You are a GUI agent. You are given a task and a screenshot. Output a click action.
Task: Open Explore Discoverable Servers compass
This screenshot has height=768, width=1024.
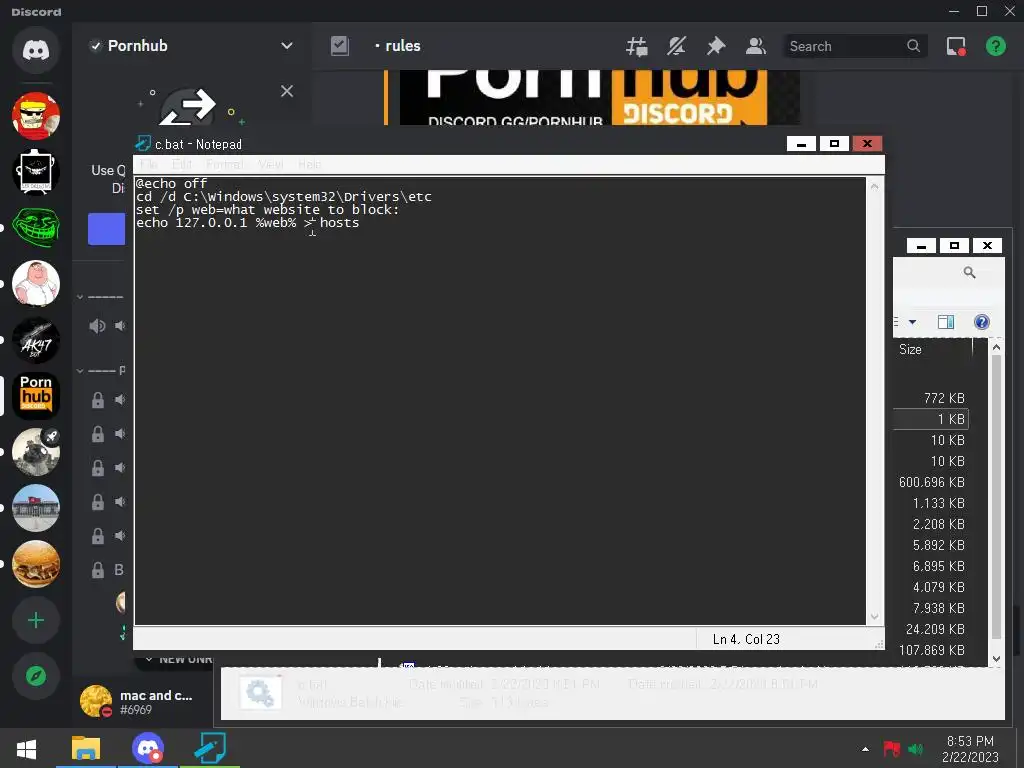(36, 676)
